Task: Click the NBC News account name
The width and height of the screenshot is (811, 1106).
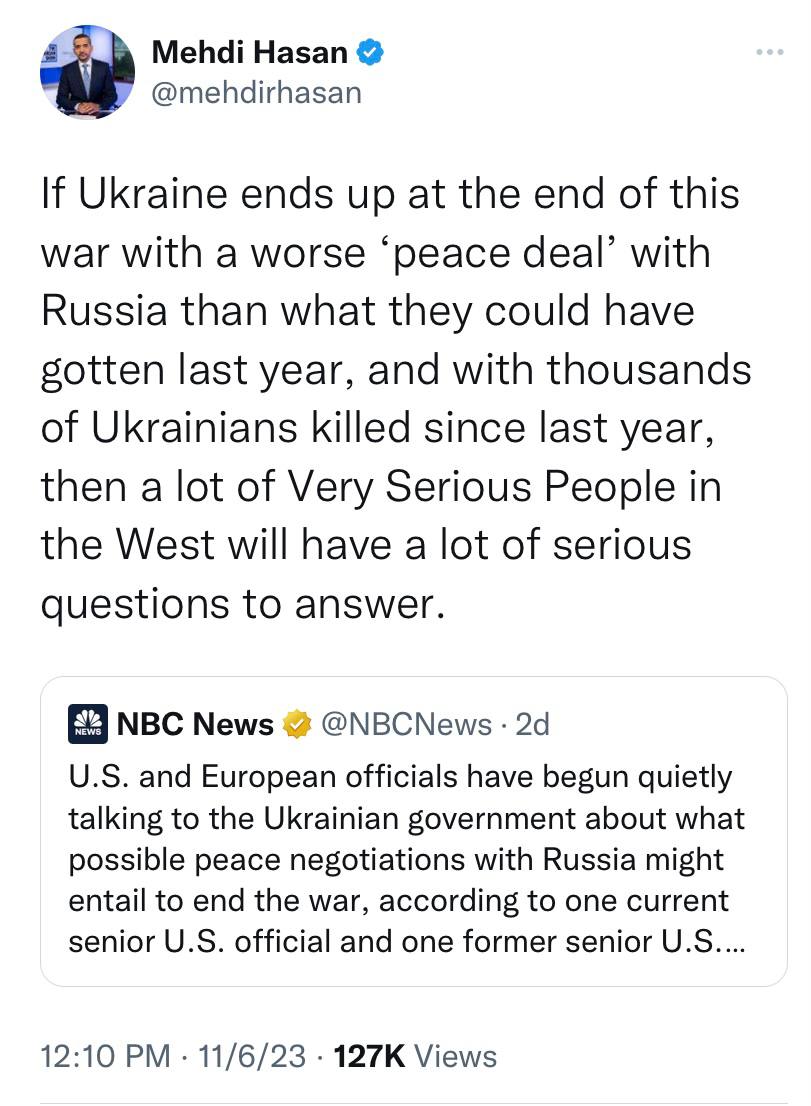Action: (x=195, y=724)
